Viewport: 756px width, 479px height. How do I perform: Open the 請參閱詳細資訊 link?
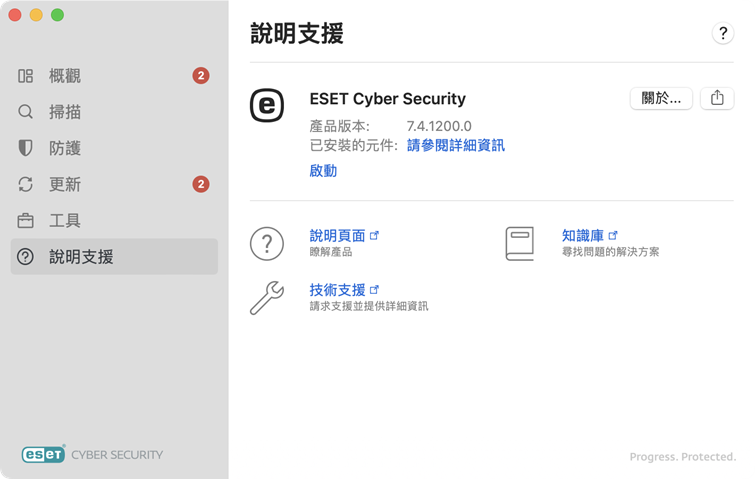coord(455,145)
